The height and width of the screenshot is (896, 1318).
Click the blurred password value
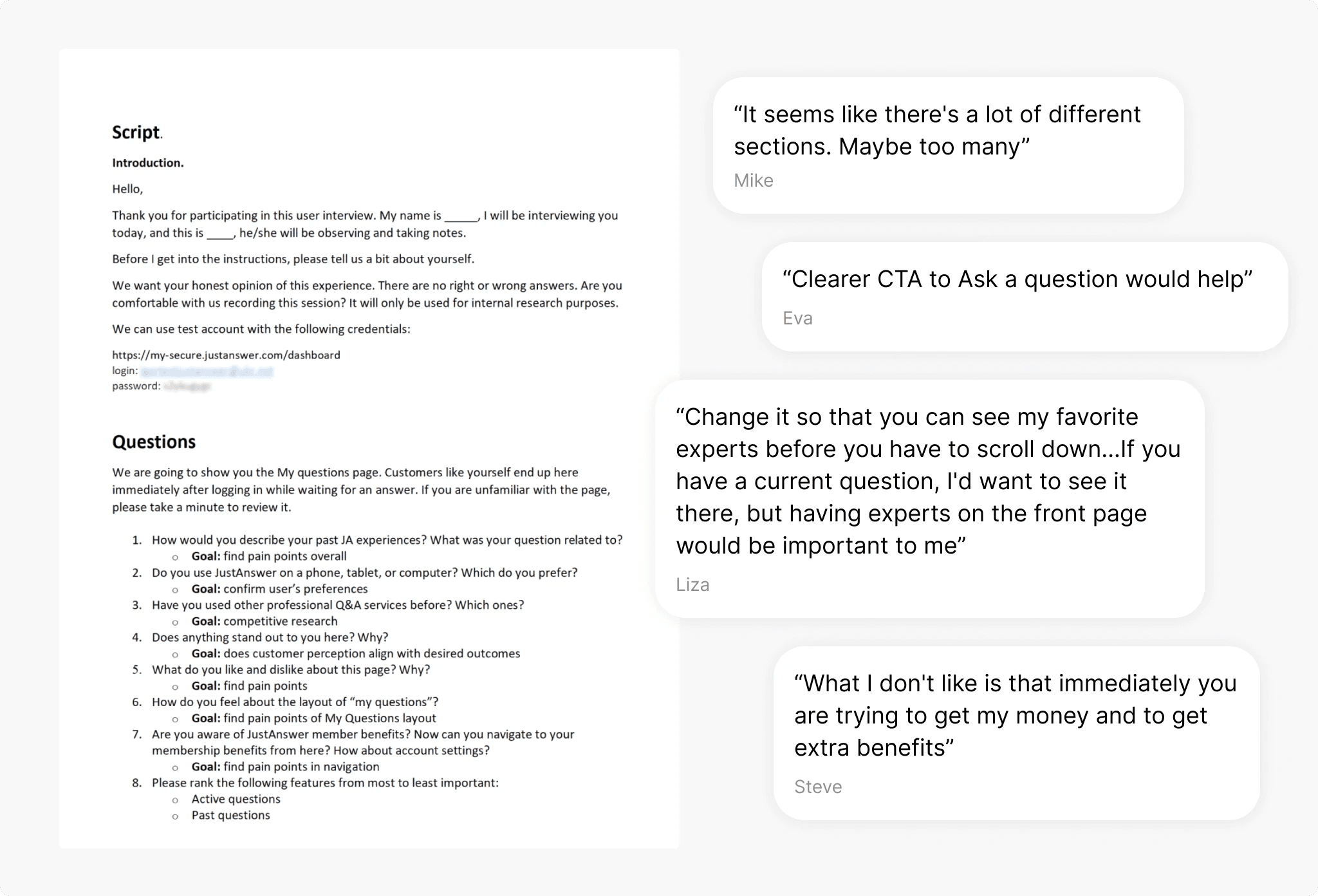(187, 386)
